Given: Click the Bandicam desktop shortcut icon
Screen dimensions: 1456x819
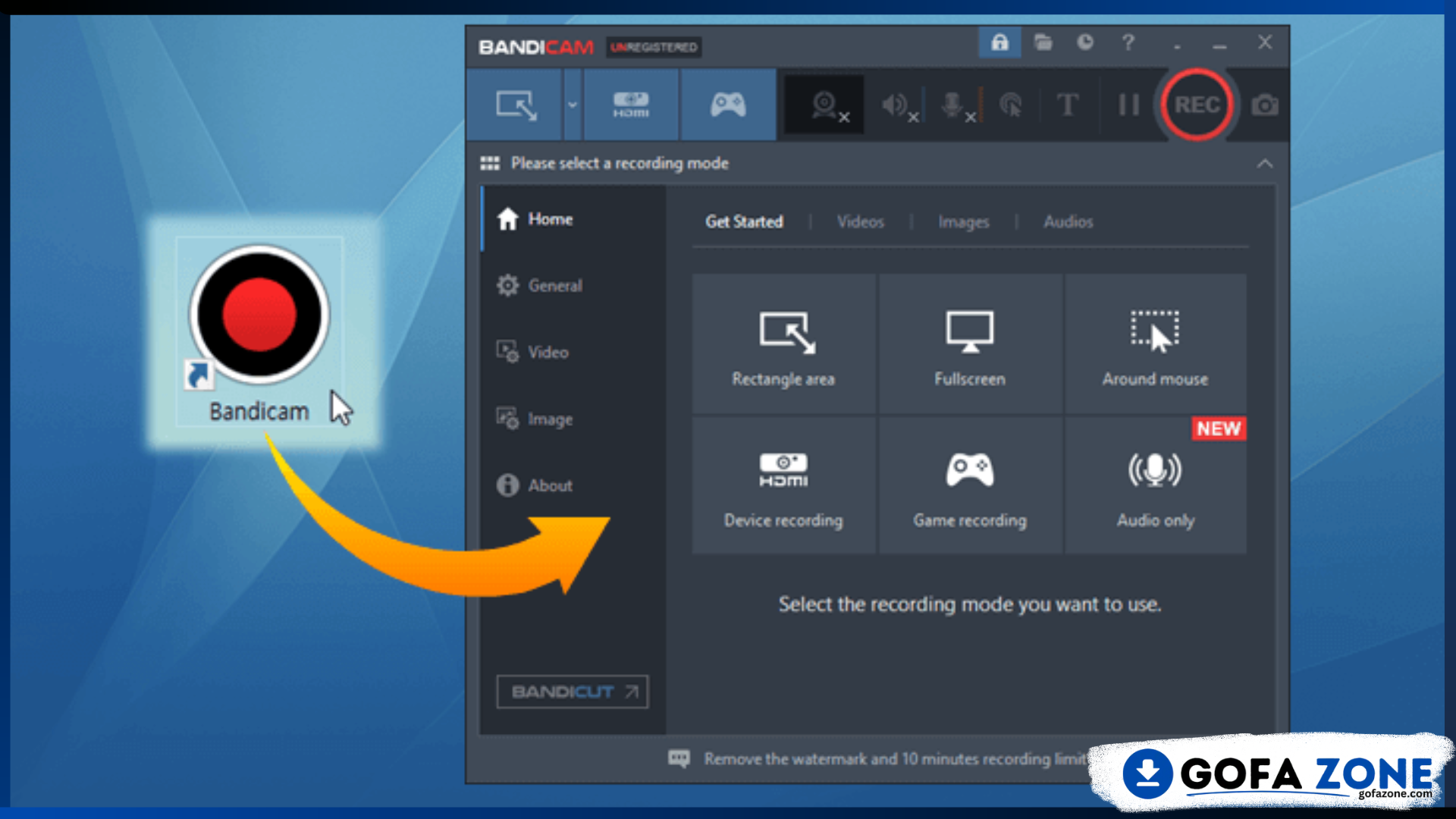Looking at the screenshot, I should 259,332.
